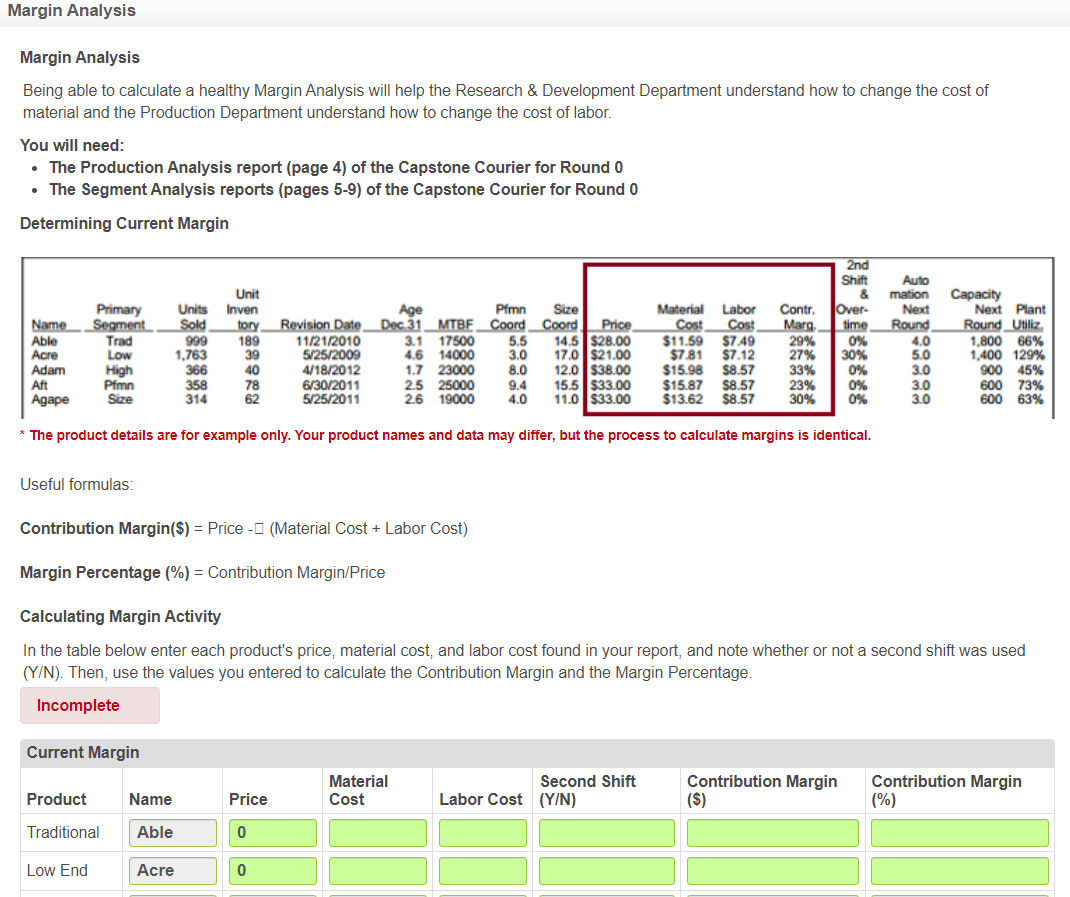Click the Material Cost field for Traditional
1070x897 pixels.
pos(377,832)
